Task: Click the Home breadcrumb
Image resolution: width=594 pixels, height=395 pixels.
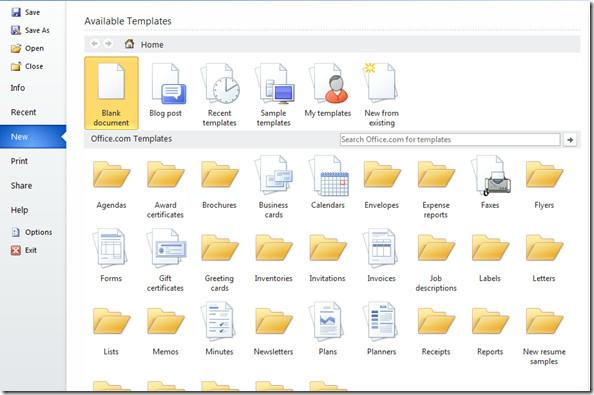Action: click(x=144, y=44)
